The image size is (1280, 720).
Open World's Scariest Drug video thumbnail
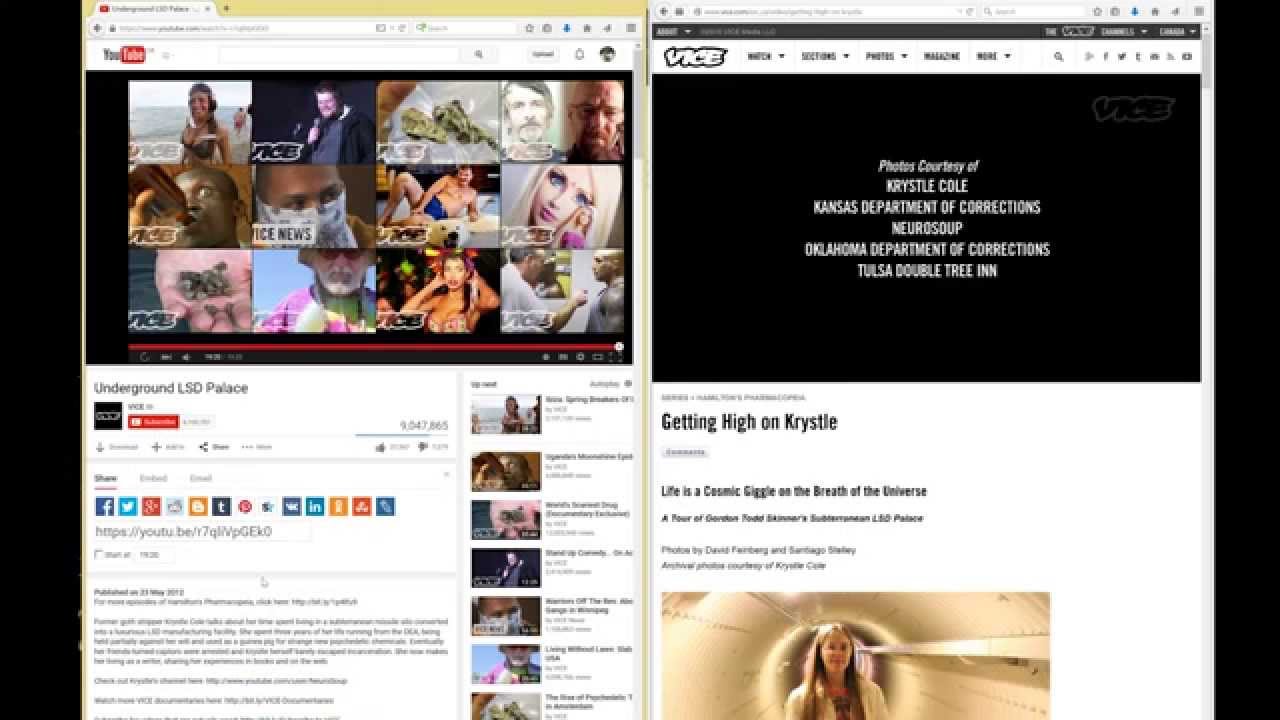(506, 520)
